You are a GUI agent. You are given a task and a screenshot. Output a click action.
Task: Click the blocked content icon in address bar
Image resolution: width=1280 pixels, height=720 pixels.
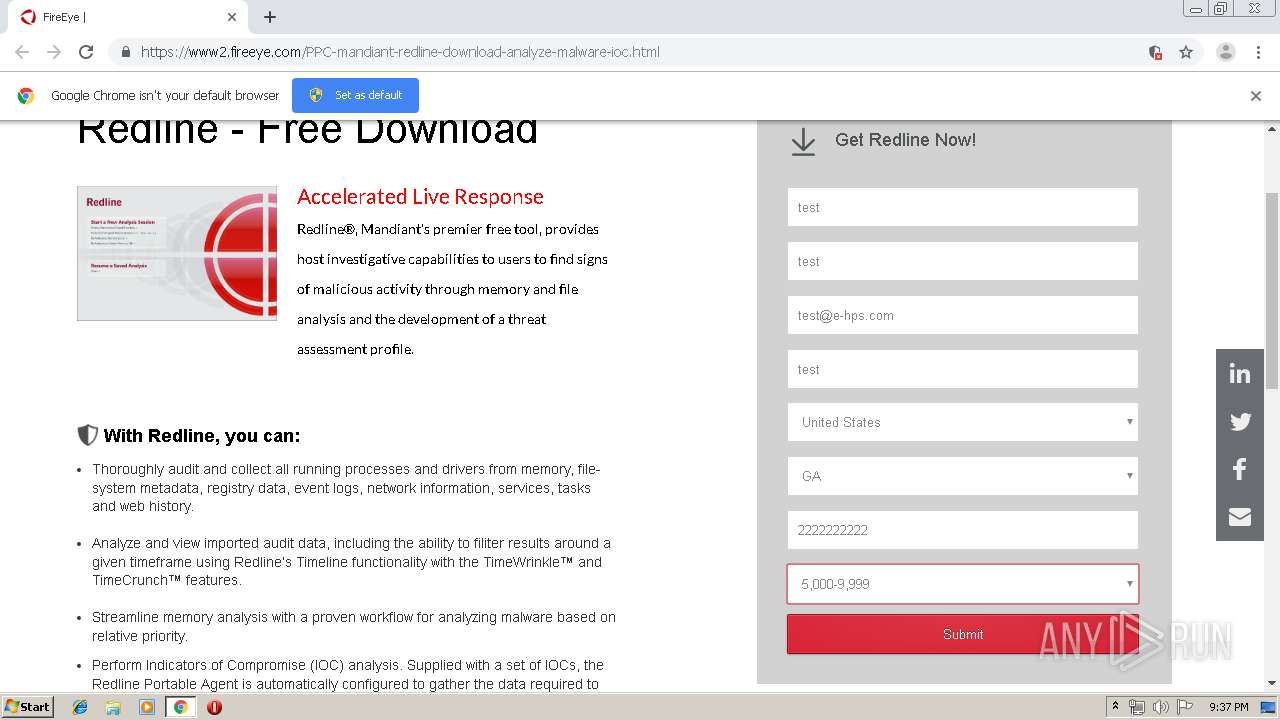[x=1155, y=52]
